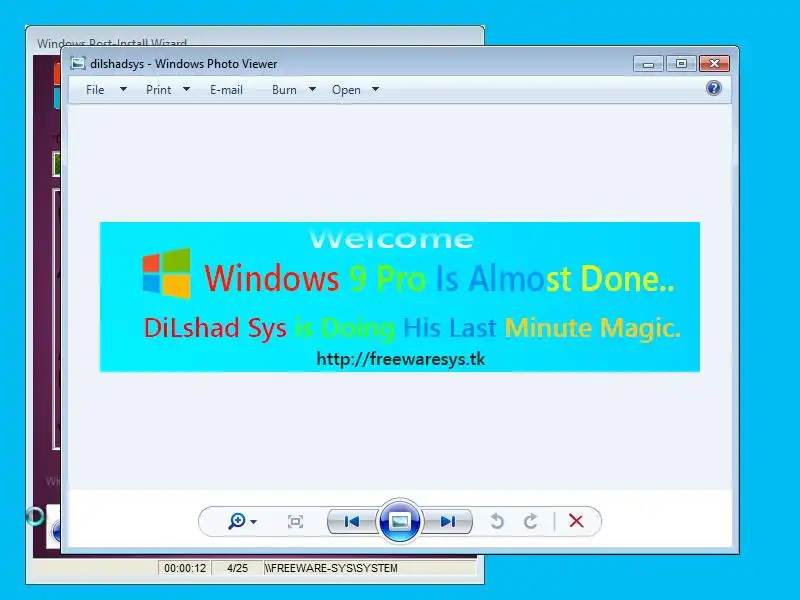
Task: Click the dilshadsys - Windows Photo Viewer title
Action: coord(184,64)
